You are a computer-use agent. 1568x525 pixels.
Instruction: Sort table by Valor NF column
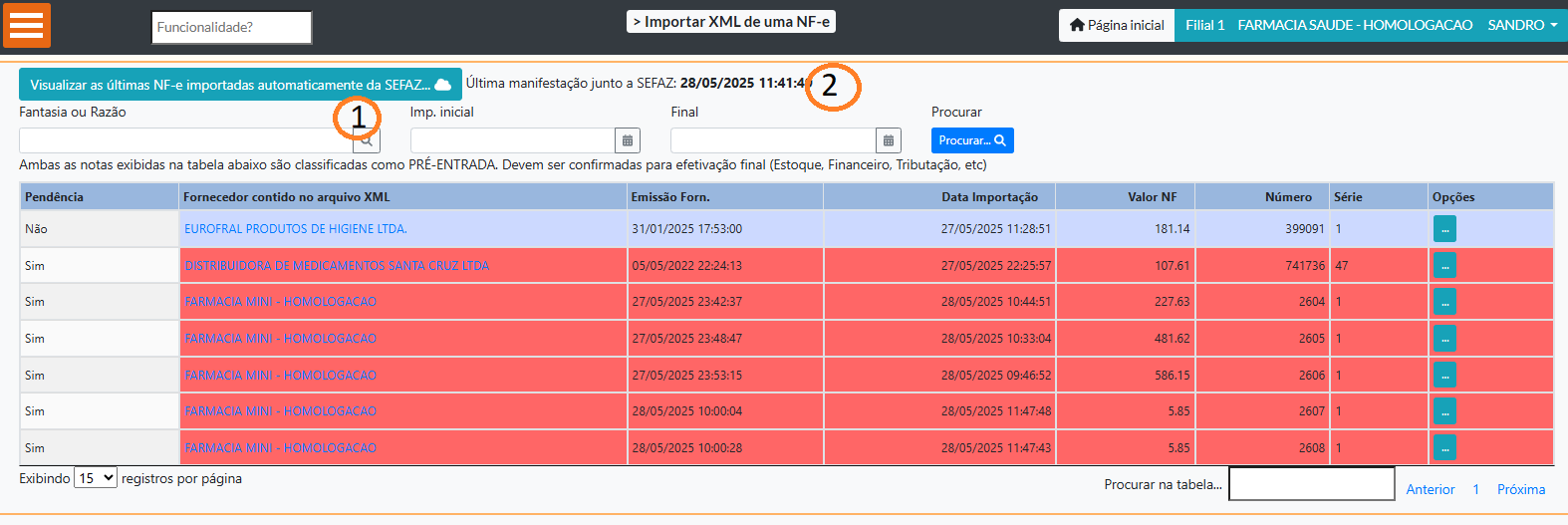[1152, 197]
